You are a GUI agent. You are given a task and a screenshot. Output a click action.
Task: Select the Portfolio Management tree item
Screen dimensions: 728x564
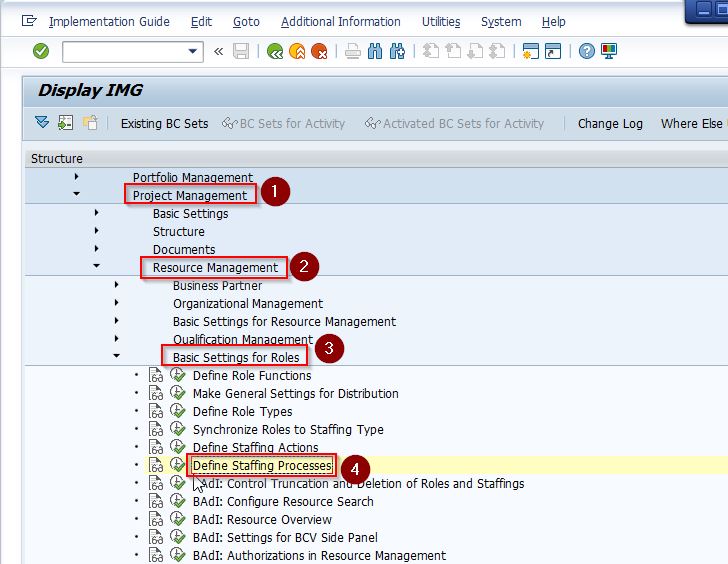pos(193,177)
